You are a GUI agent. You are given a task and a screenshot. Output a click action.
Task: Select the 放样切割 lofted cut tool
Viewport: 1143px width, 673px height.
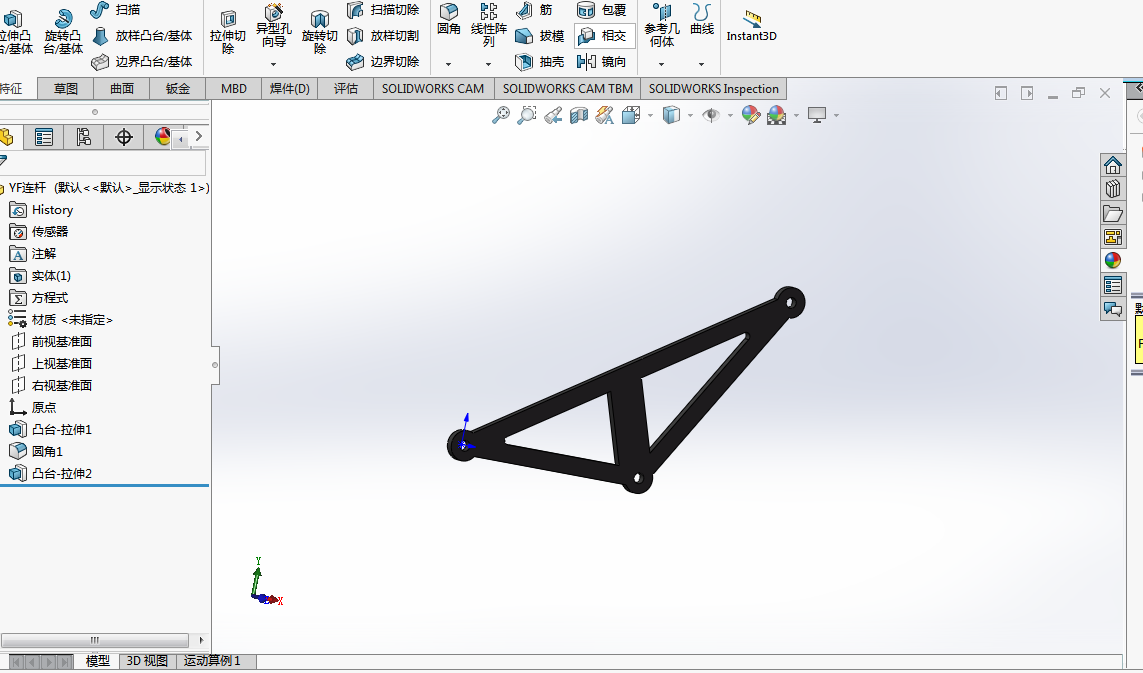coord(383,36)
